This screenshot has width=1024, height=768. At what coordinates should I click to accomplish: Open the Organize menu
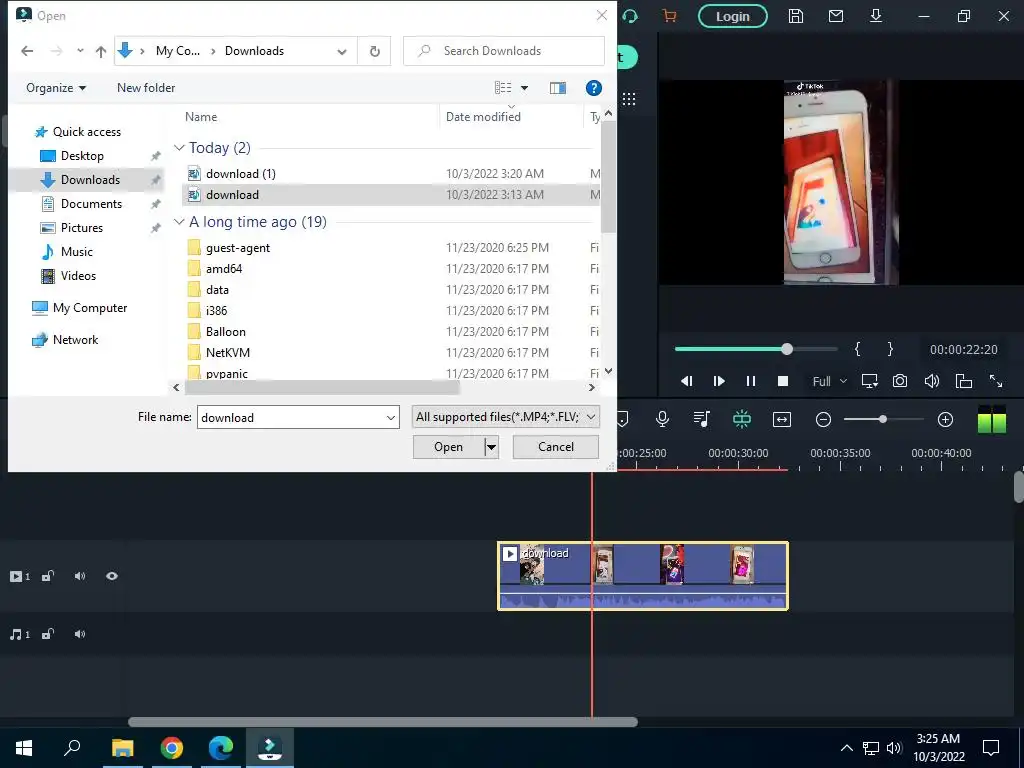point(56,88)
